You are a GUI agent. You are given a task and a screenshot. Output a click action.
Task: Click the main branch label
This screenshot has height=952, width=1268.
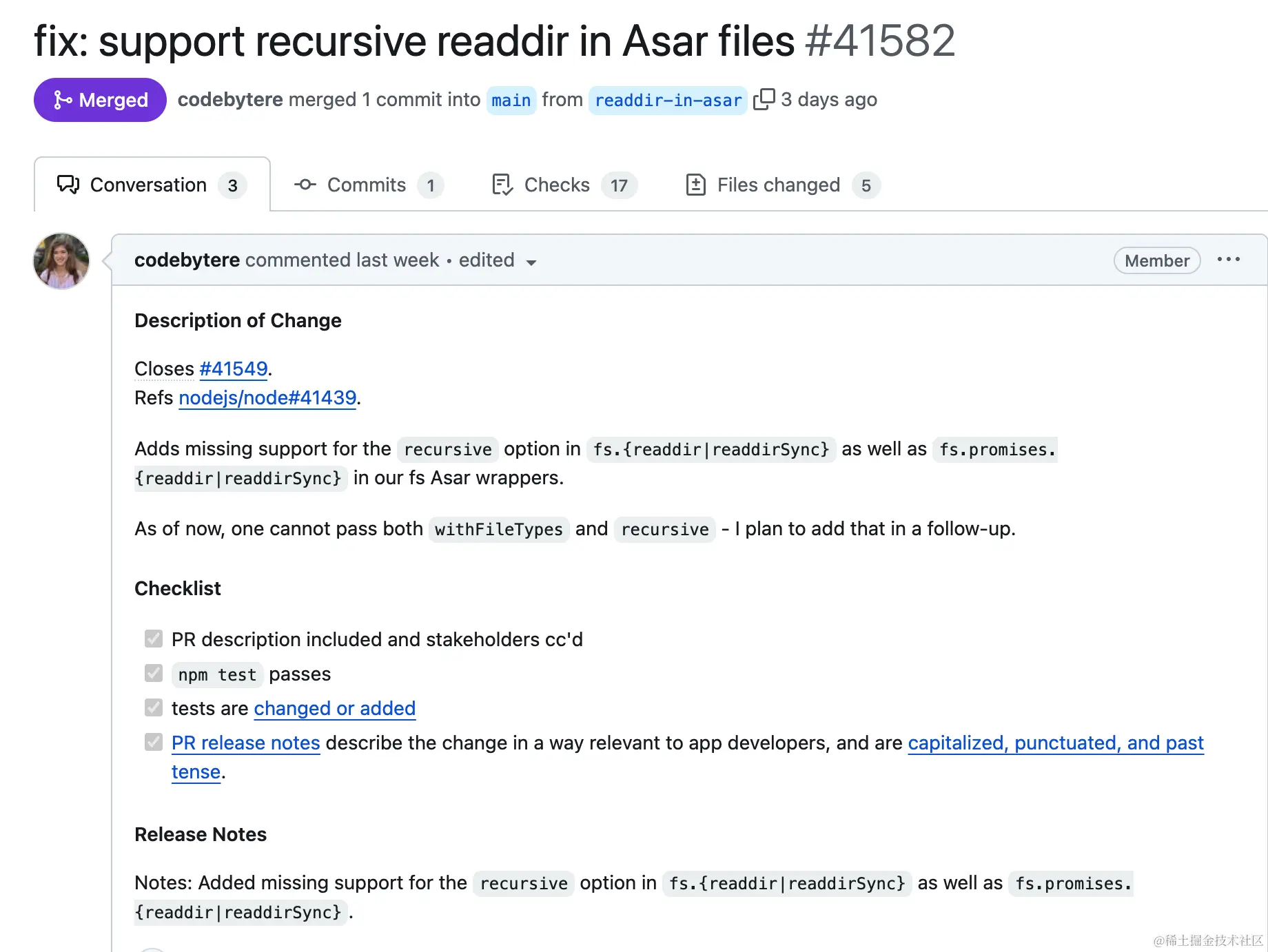pos(511,101)
